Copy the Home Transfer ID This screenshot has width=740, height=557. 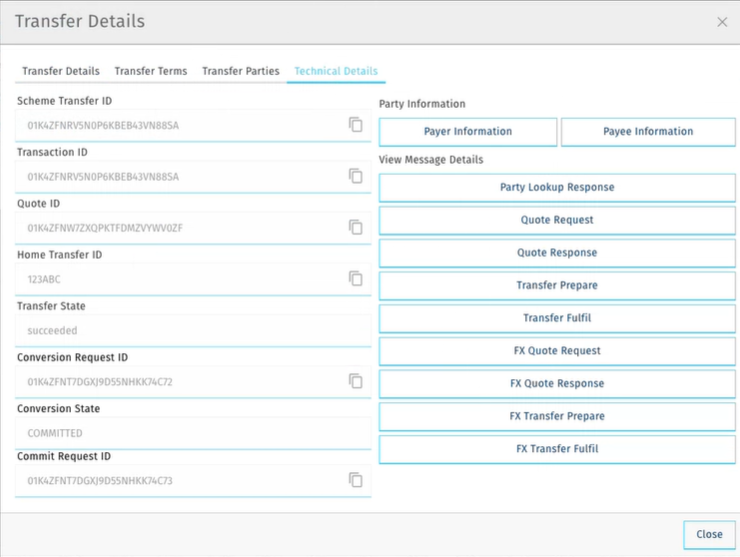click(355, 278)
